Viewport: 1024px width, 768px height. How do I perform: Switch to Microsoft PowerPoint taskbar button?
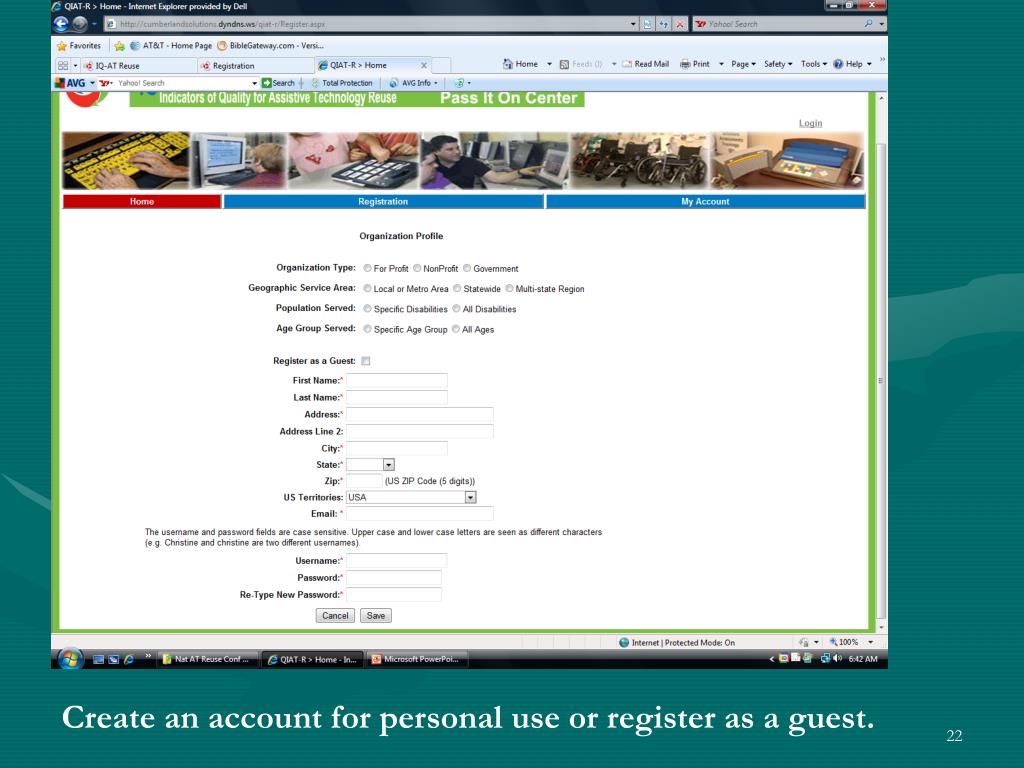click(x=418, y=660)
